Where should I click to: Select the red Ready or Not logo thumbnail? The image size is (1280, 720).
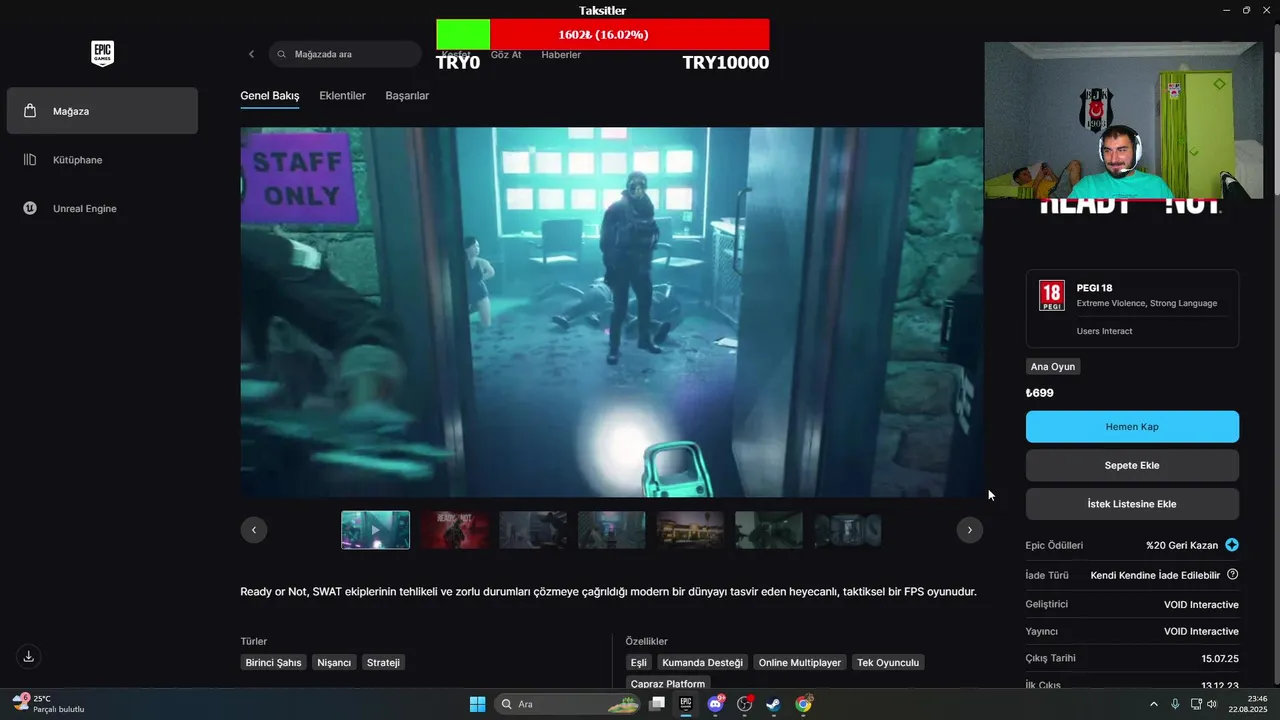coord(454,530)
